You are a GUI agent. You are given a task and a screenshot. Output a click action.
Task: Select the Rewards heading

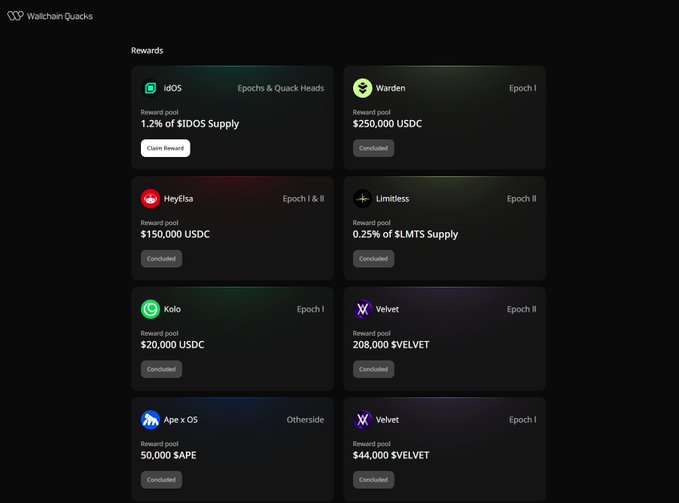[147, 50]
